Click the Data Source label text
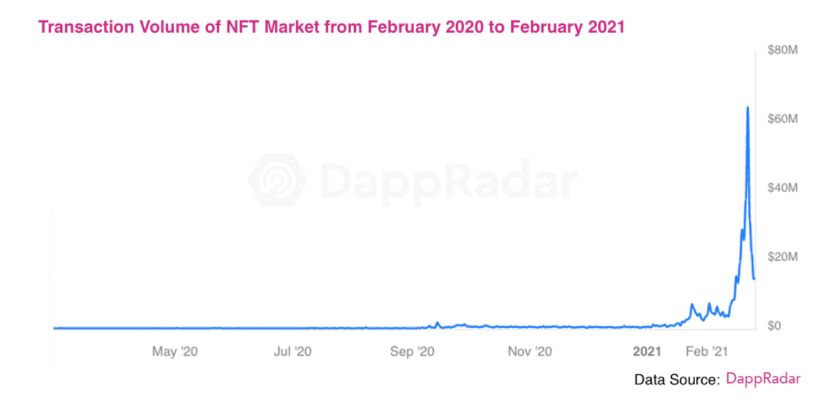 point(677,380)
